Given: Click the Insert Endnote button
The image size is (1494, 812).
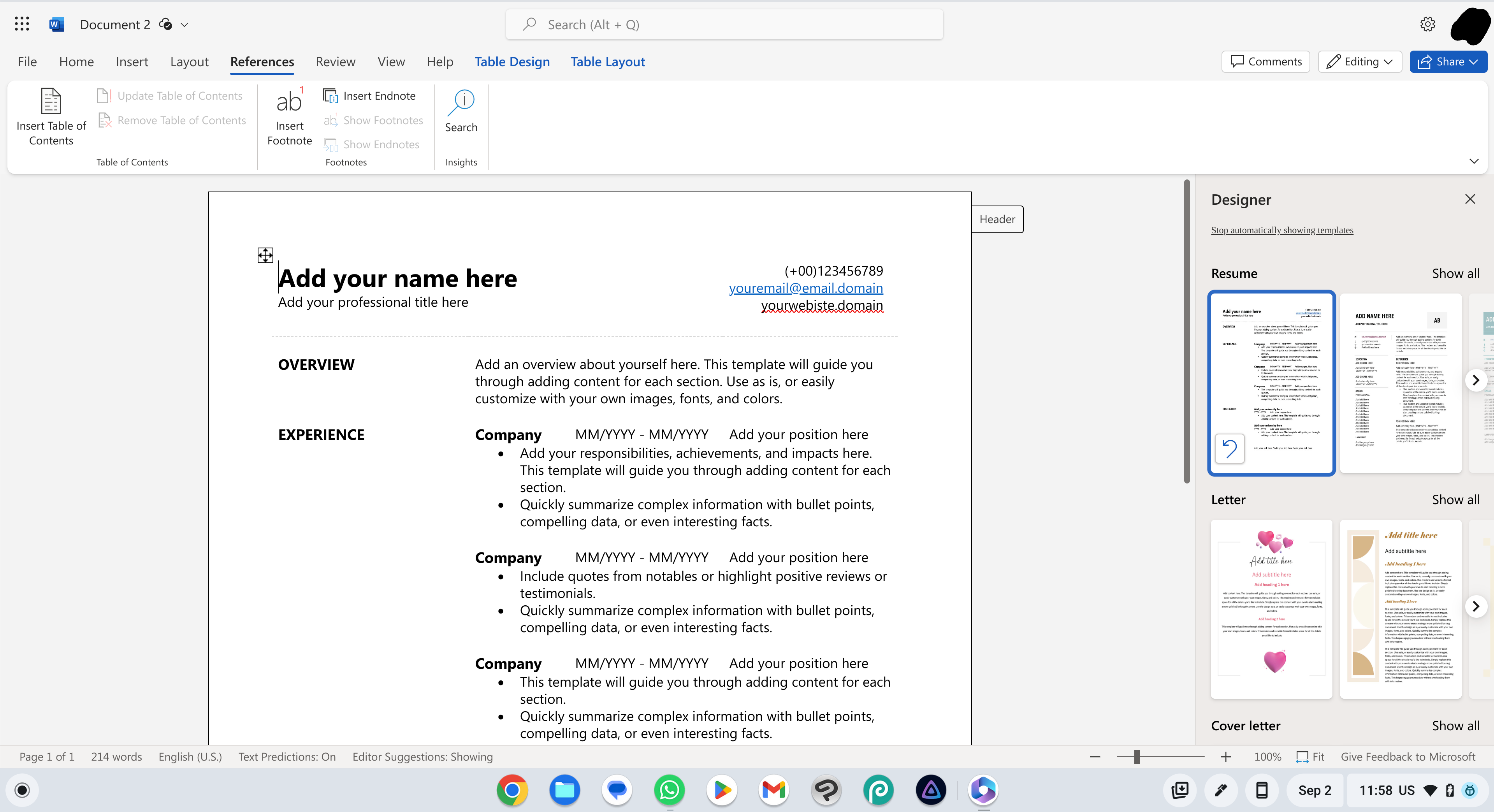Looking at the screenshot, I should tap(369, 96).
